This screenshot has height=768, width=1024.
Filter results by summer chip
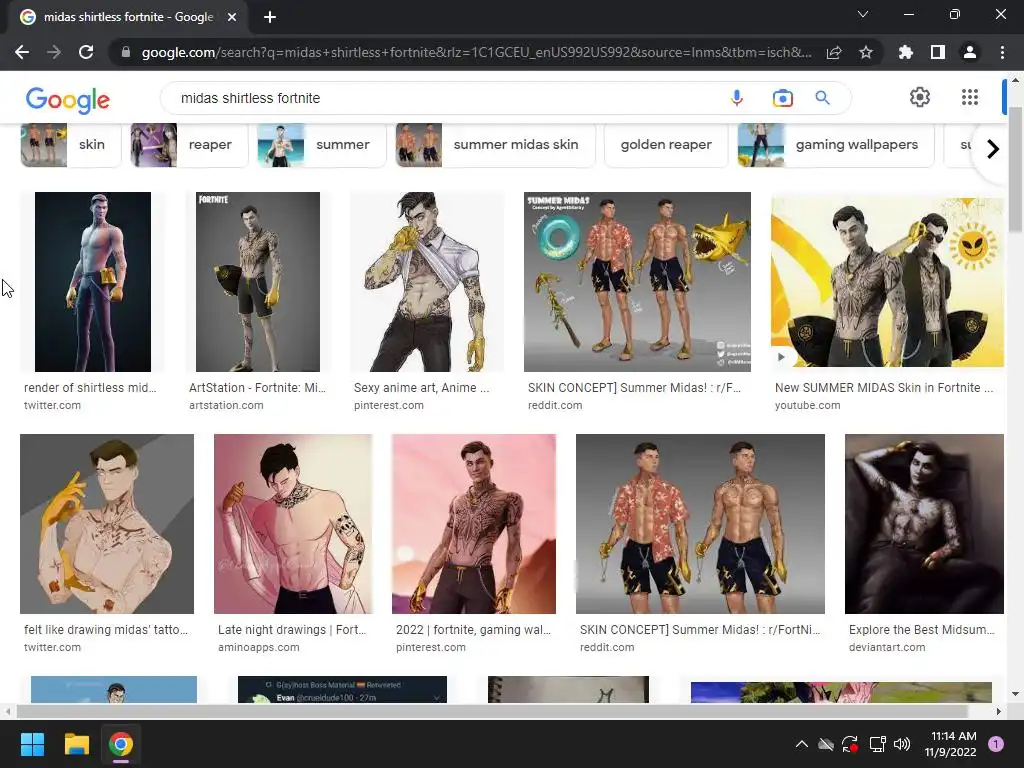[322, 145]
